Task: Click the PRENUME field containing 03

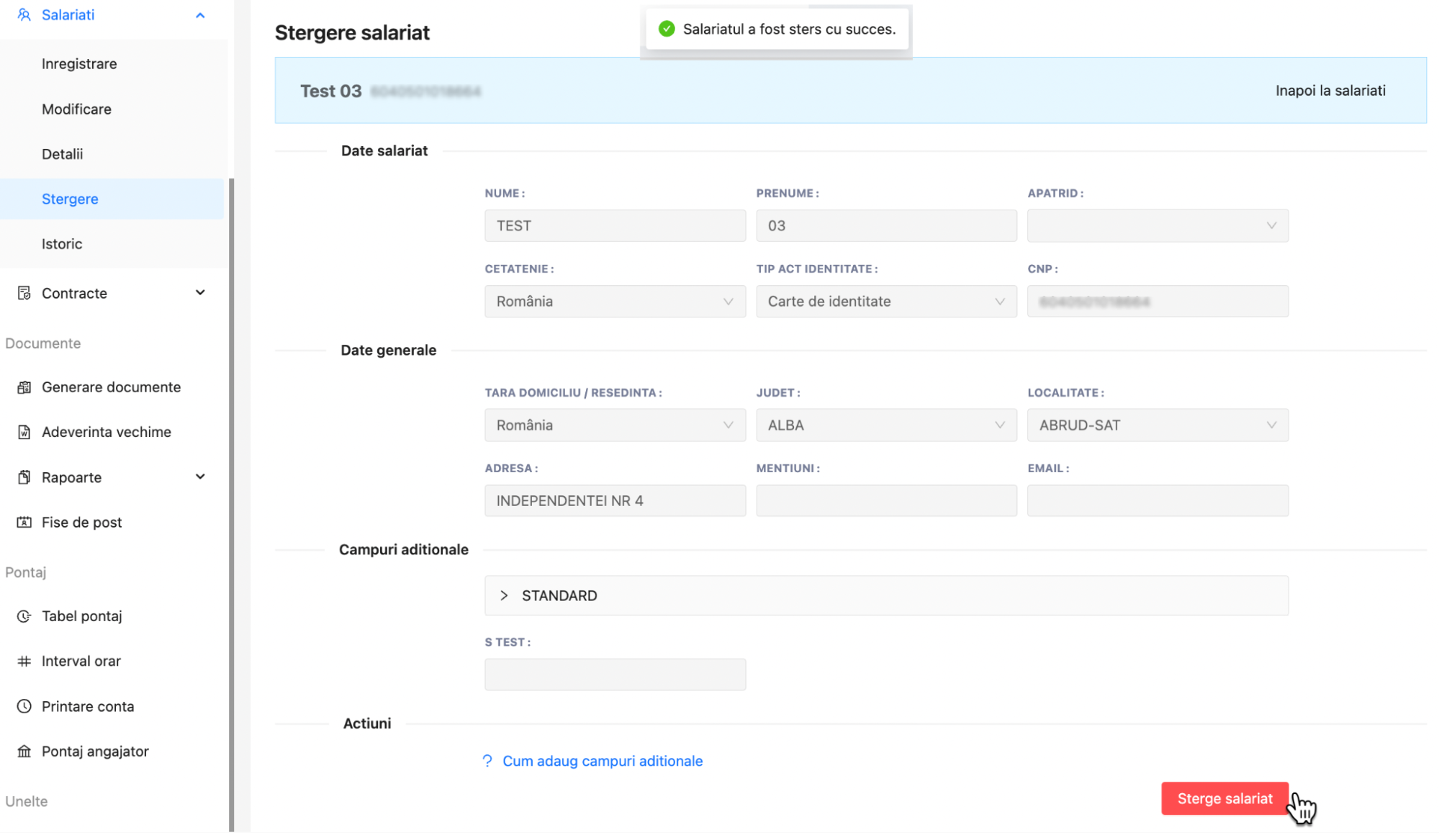Action: (886, 226)
